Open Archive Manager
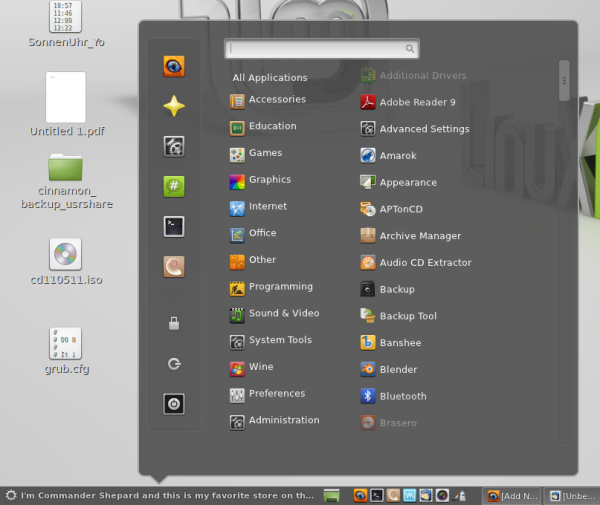600x505 pixels. click(411, 236)
